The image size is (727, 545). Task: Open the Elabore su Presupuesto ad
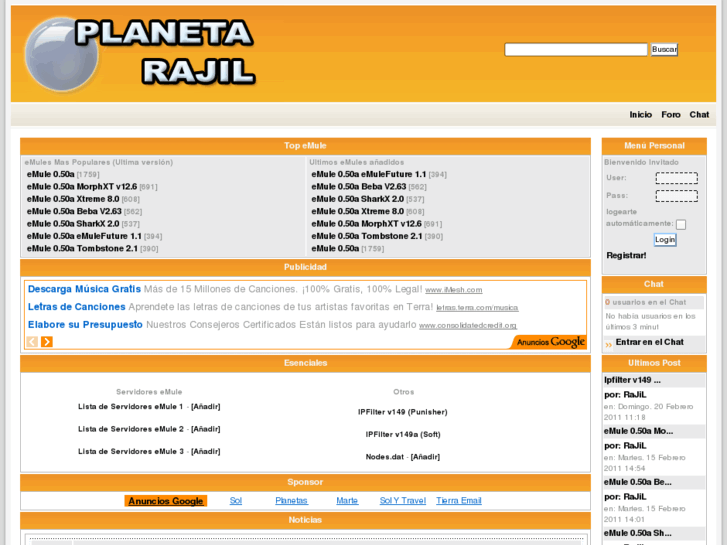point(85,324)
